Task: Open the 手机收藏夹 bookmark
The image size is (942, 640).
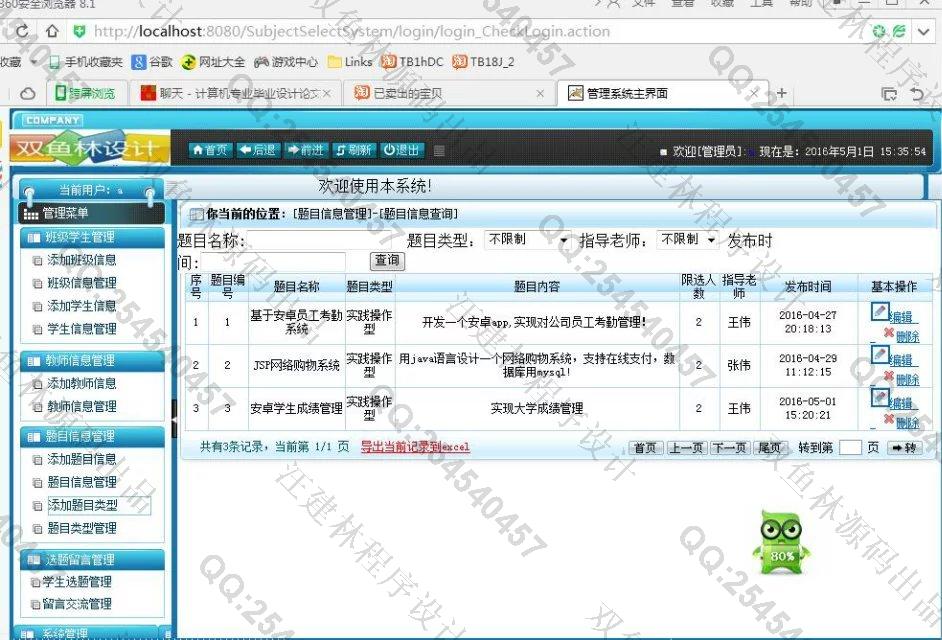Action: coord(85,62)
